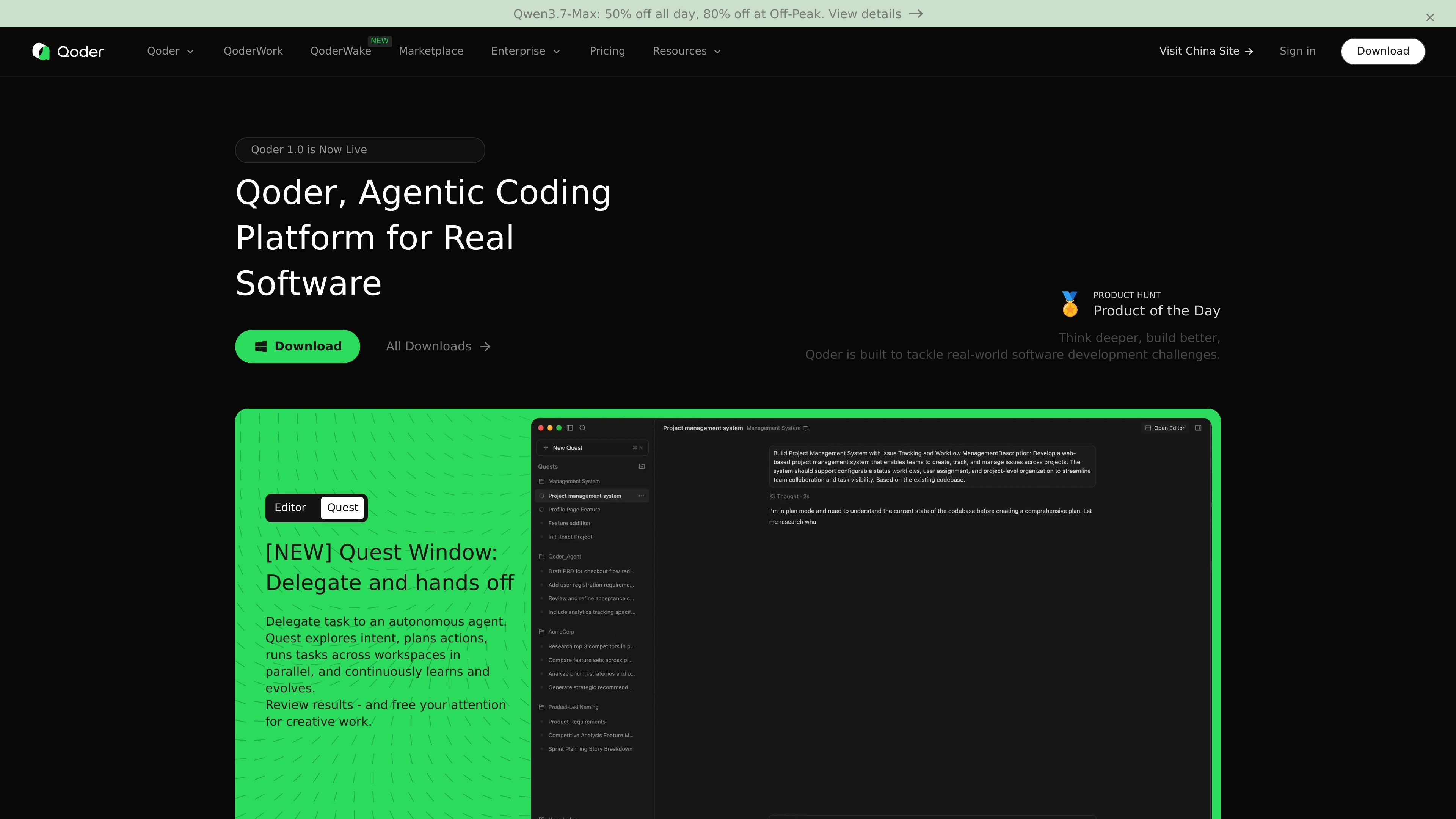Click the Open Editor button
Viewport: 1456px width, 819px height.
1164,428
